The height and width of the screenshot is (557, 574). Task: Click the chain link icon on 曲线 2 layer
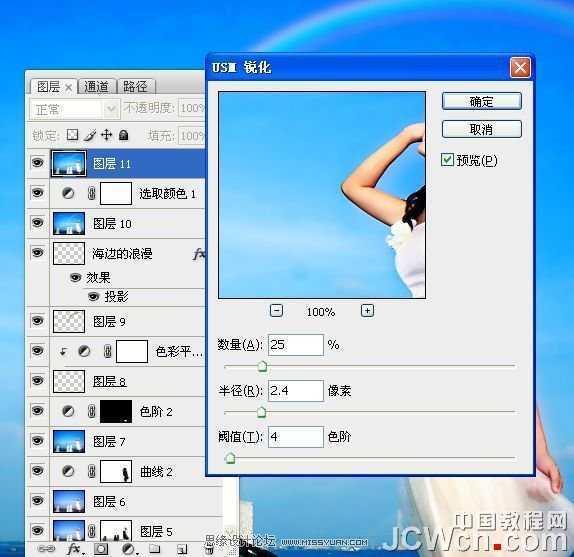[x=92, y=471]
